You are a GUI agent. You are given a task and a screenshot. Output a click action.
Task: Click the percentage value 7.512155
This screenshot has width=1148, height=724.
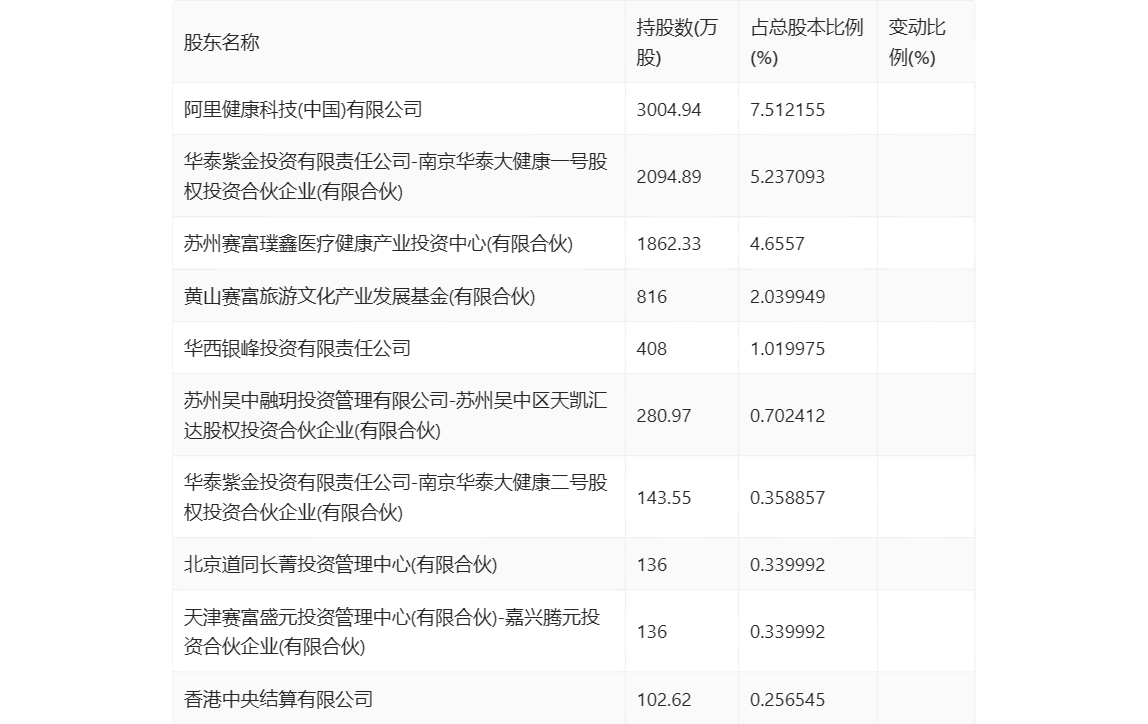(x=787, y=110)
